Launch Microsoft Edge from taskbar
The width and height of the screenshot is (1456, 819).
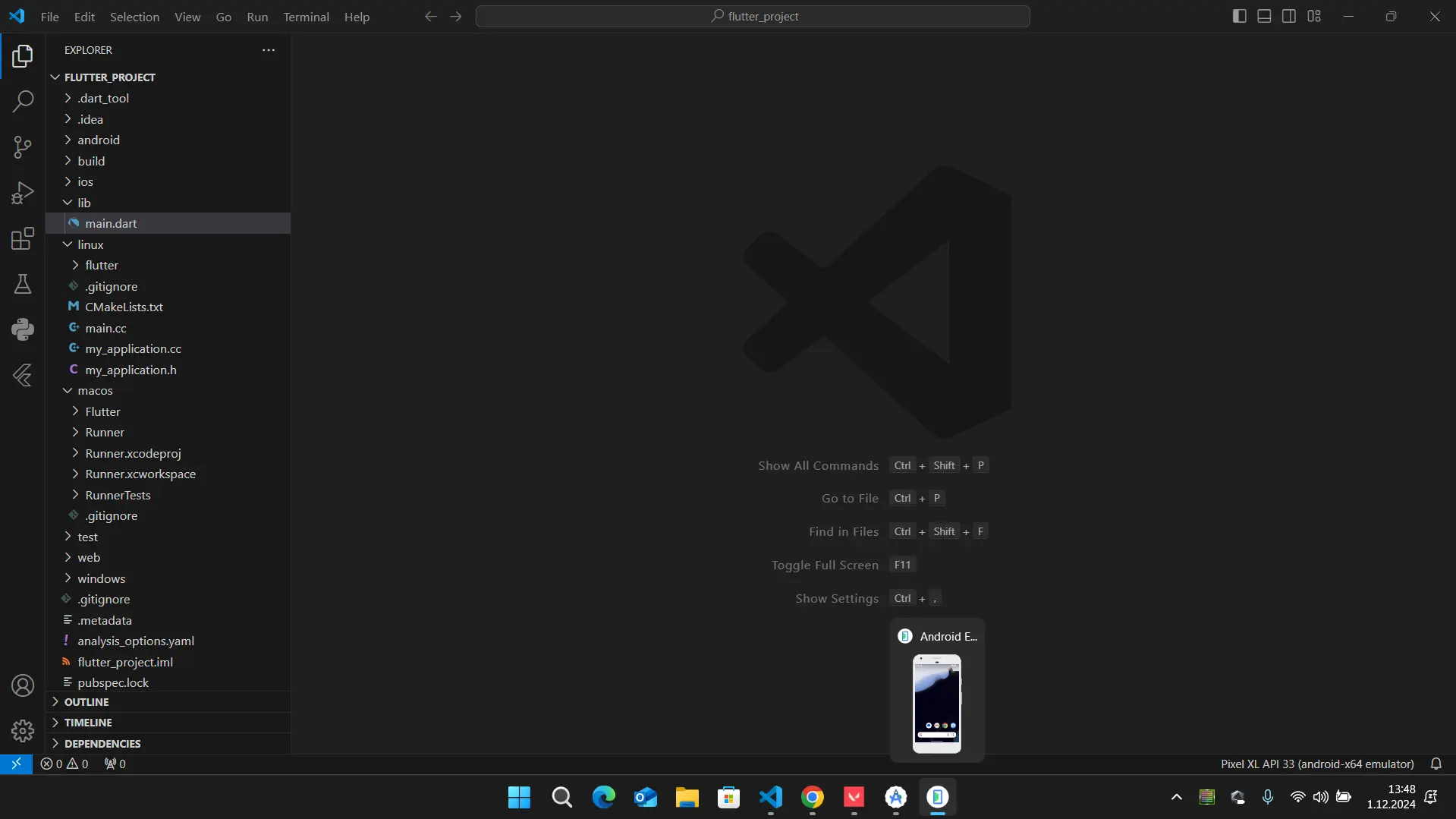pyautogui.click(x=604, y=798)
